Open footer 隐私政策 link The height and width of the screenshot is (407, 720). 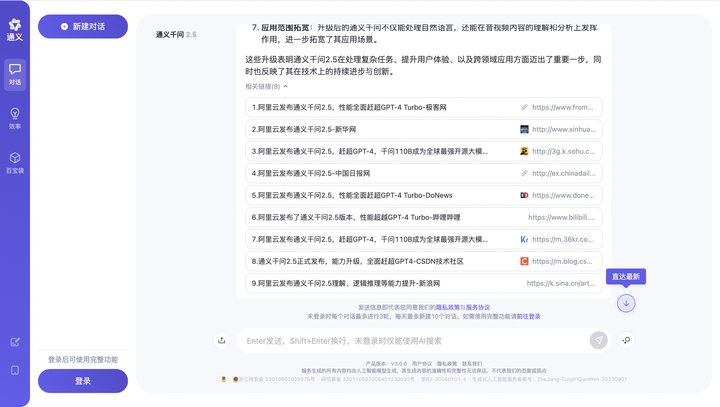click(446, 363)
